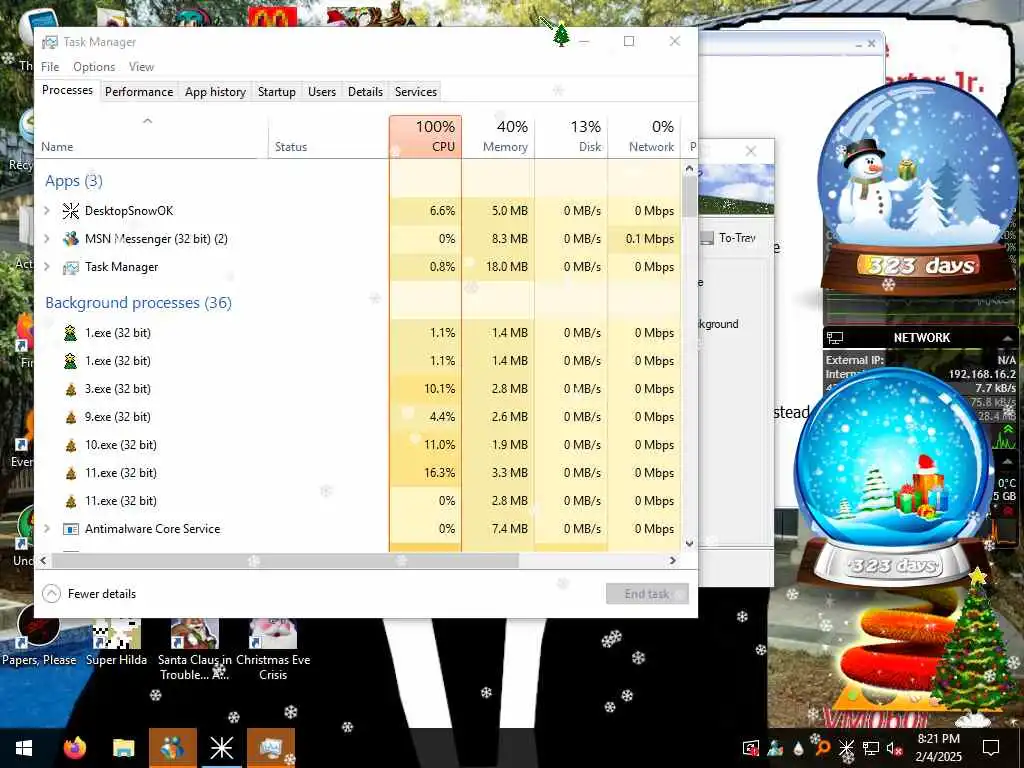Screen dimensions: 1024x768
Task: Click the Apps (3) group header
Action: coord(74,181)
